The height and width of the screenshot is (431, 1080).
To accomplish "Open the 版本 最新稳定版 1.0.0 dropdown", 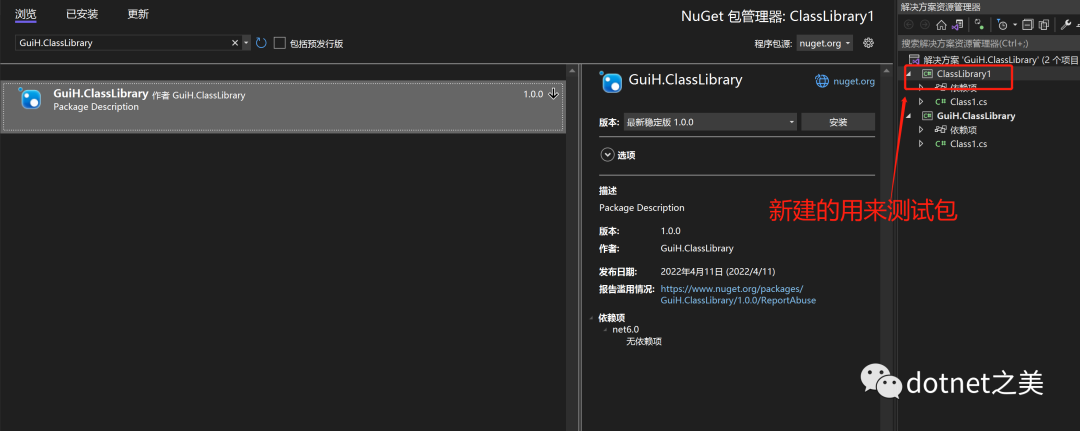I will coord(710,122).
